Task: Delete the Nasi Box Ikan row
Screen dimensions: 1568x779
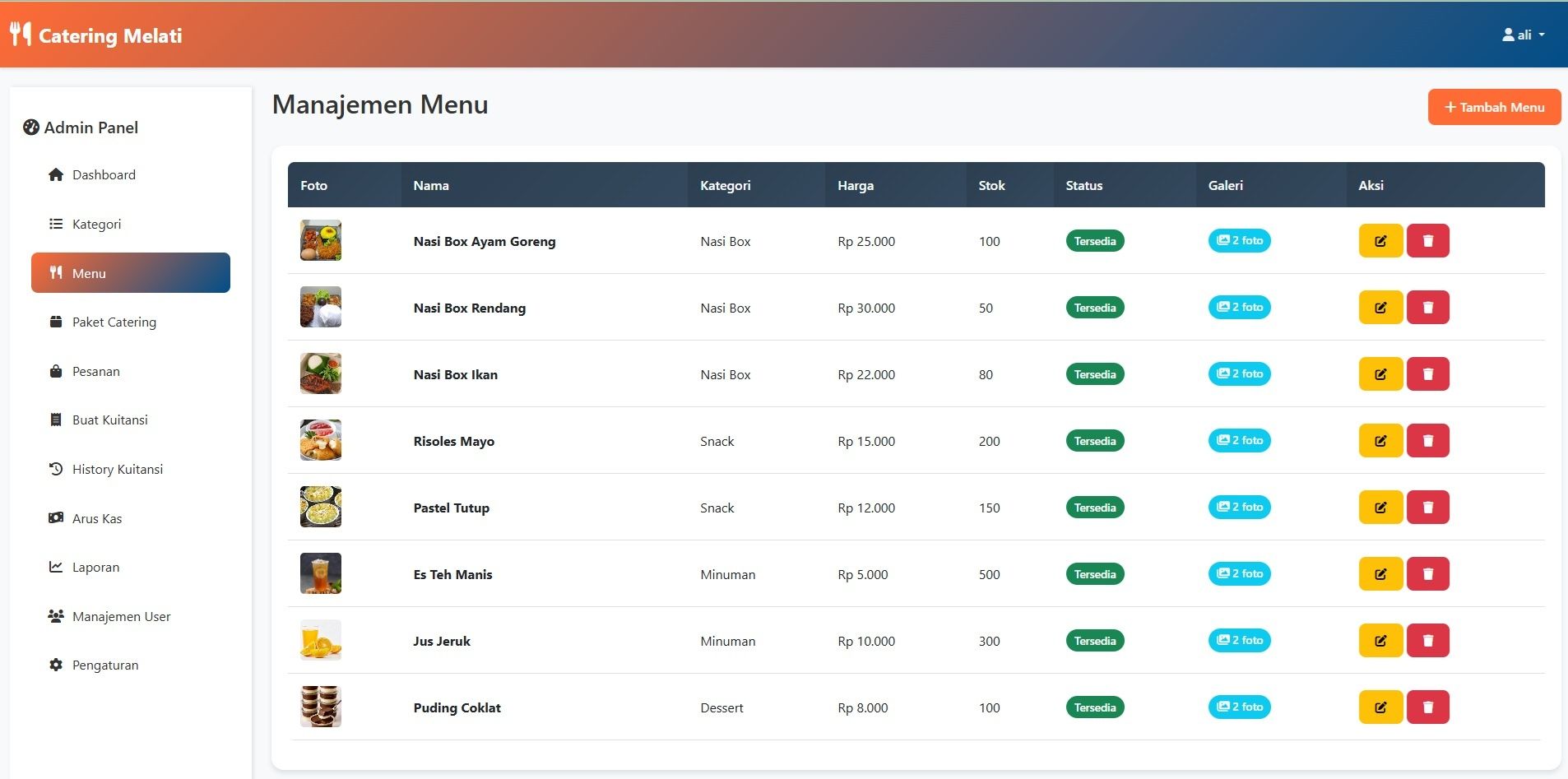Action: [1427, 374]
